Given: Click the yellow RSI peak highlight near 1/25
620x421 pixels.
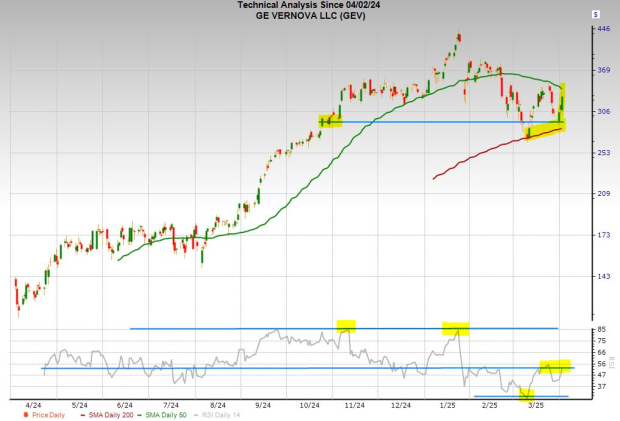Looking at the screenshot, I should pyautogui.click(x=455, y=328).
